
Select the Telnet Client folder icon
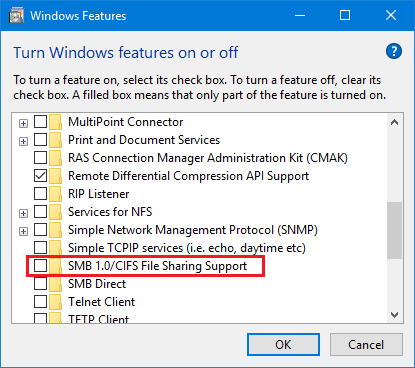tap(55, 302)
